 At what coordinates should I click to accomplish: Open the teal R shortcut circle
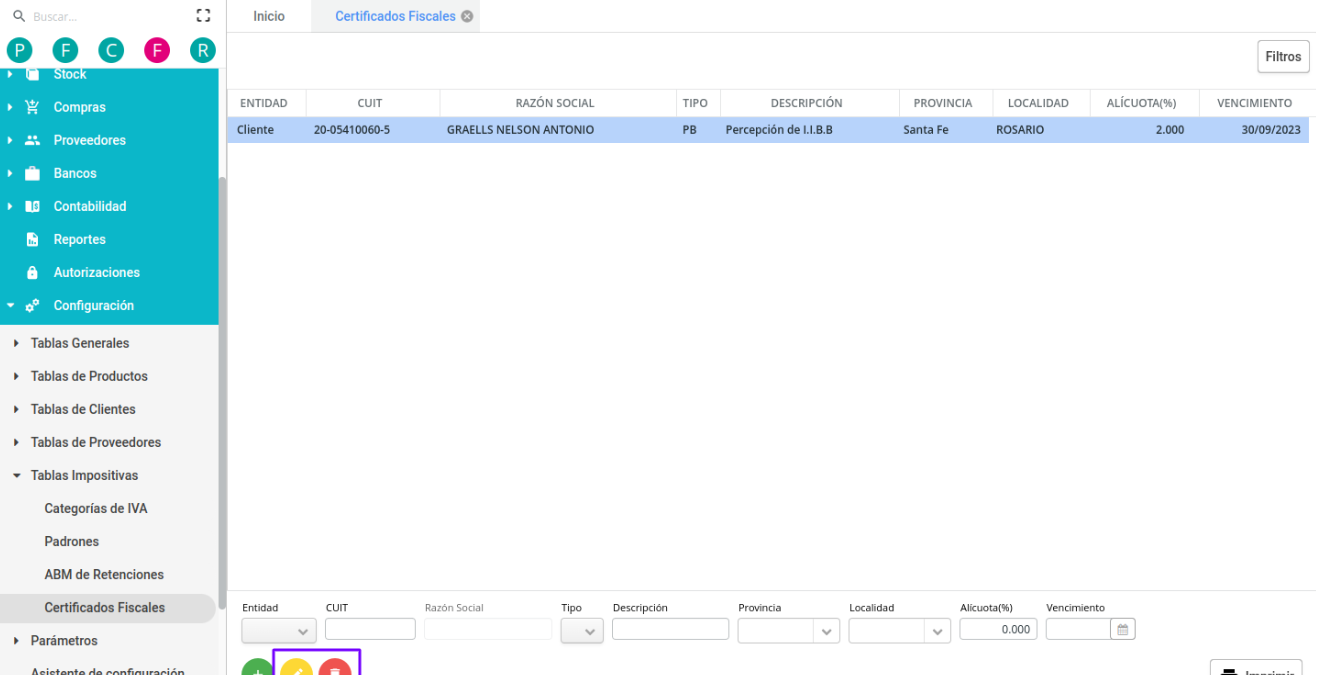tap(203, 50)
